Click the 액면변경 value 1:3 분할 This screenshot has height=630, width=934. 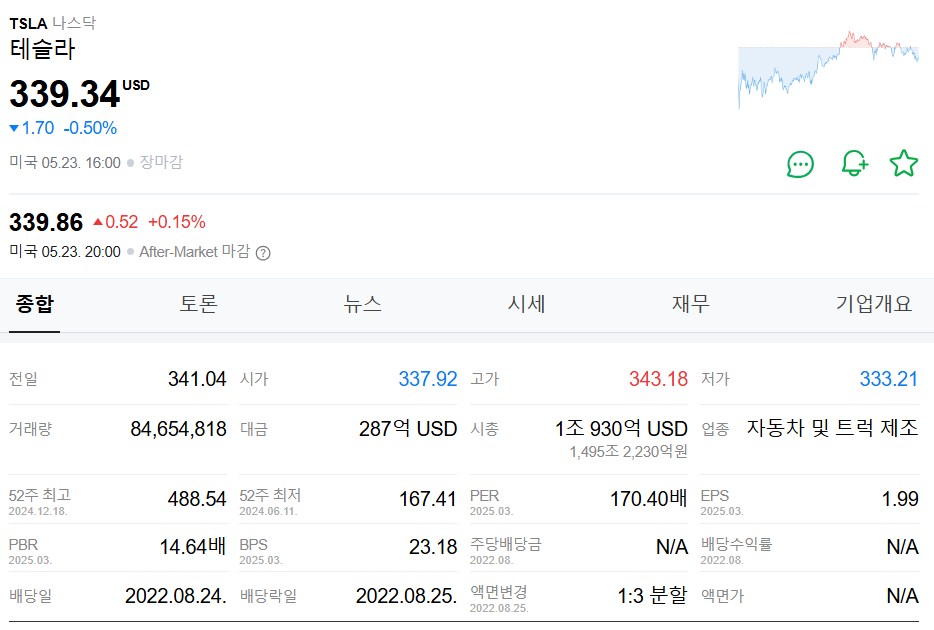click(652, 595)
